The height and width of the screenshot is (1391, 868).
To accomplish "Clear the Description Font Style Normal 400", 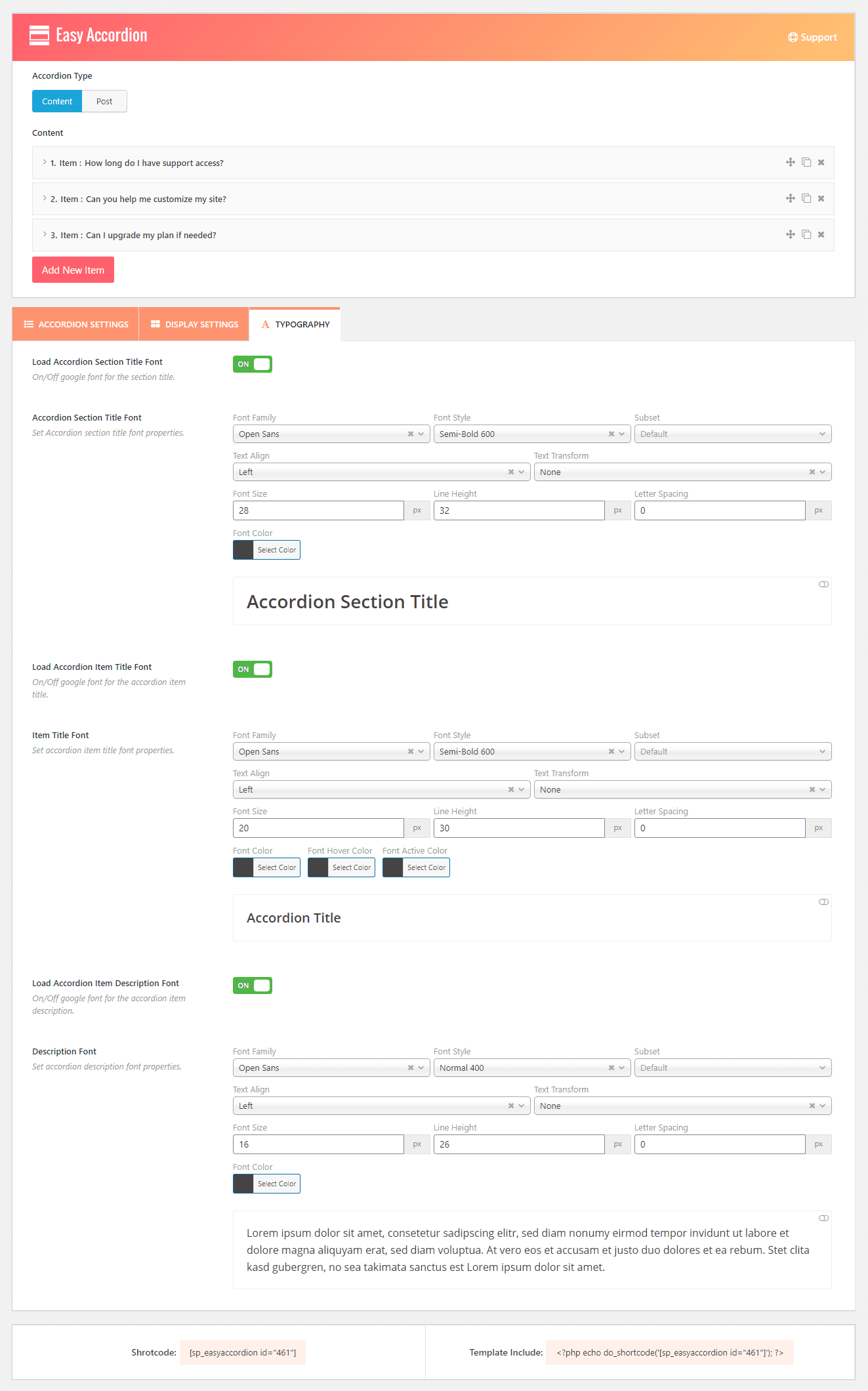I will pyautogui.click(x=611, y=1068).
